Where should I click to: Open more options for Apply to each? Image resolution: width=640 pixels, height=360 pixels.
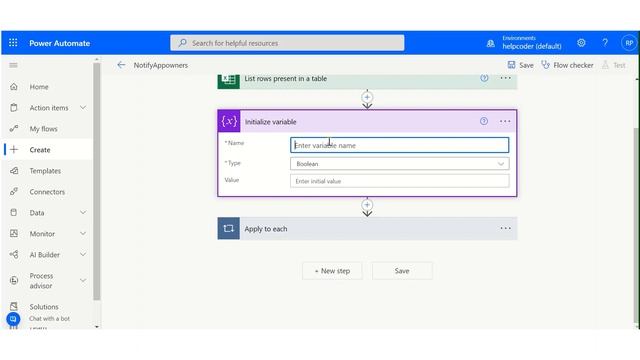505,229
